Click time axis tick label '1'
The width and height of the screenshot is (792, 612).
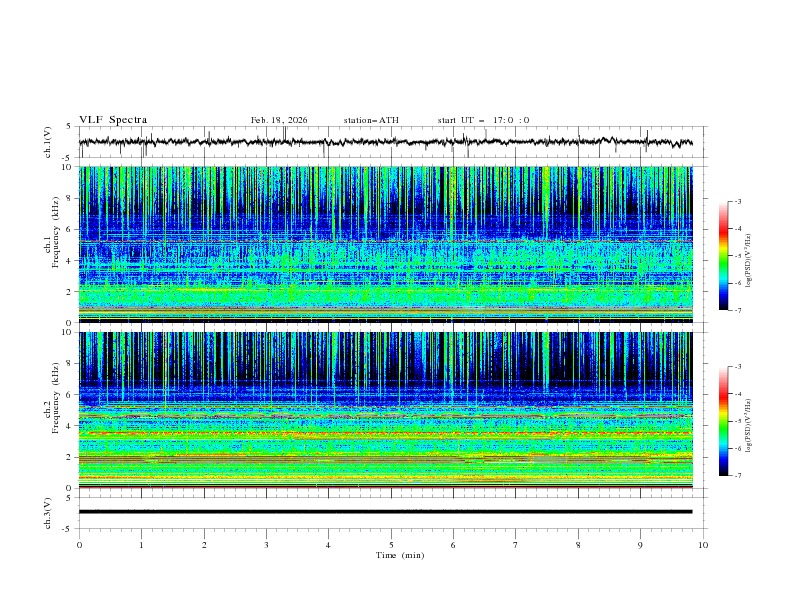[141, 545]
